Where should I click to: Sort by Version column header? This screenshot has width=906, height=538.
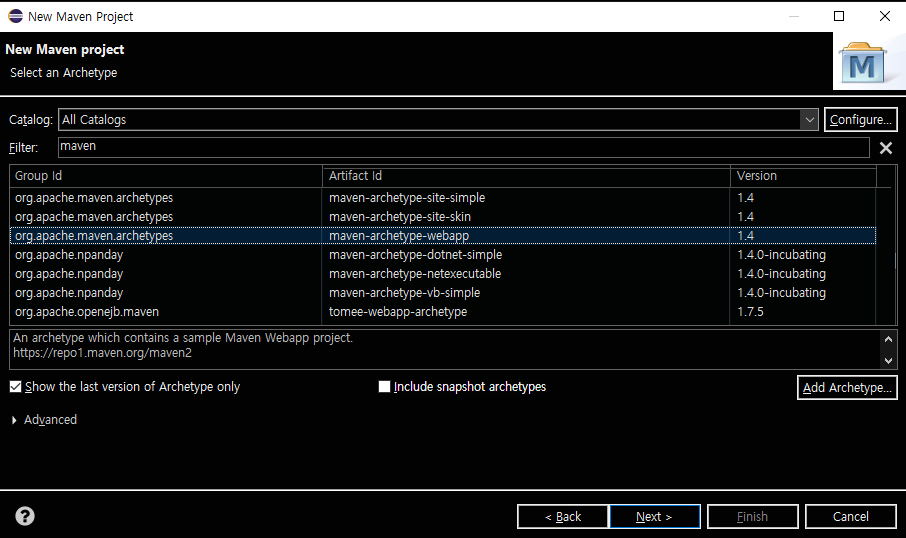803,176
